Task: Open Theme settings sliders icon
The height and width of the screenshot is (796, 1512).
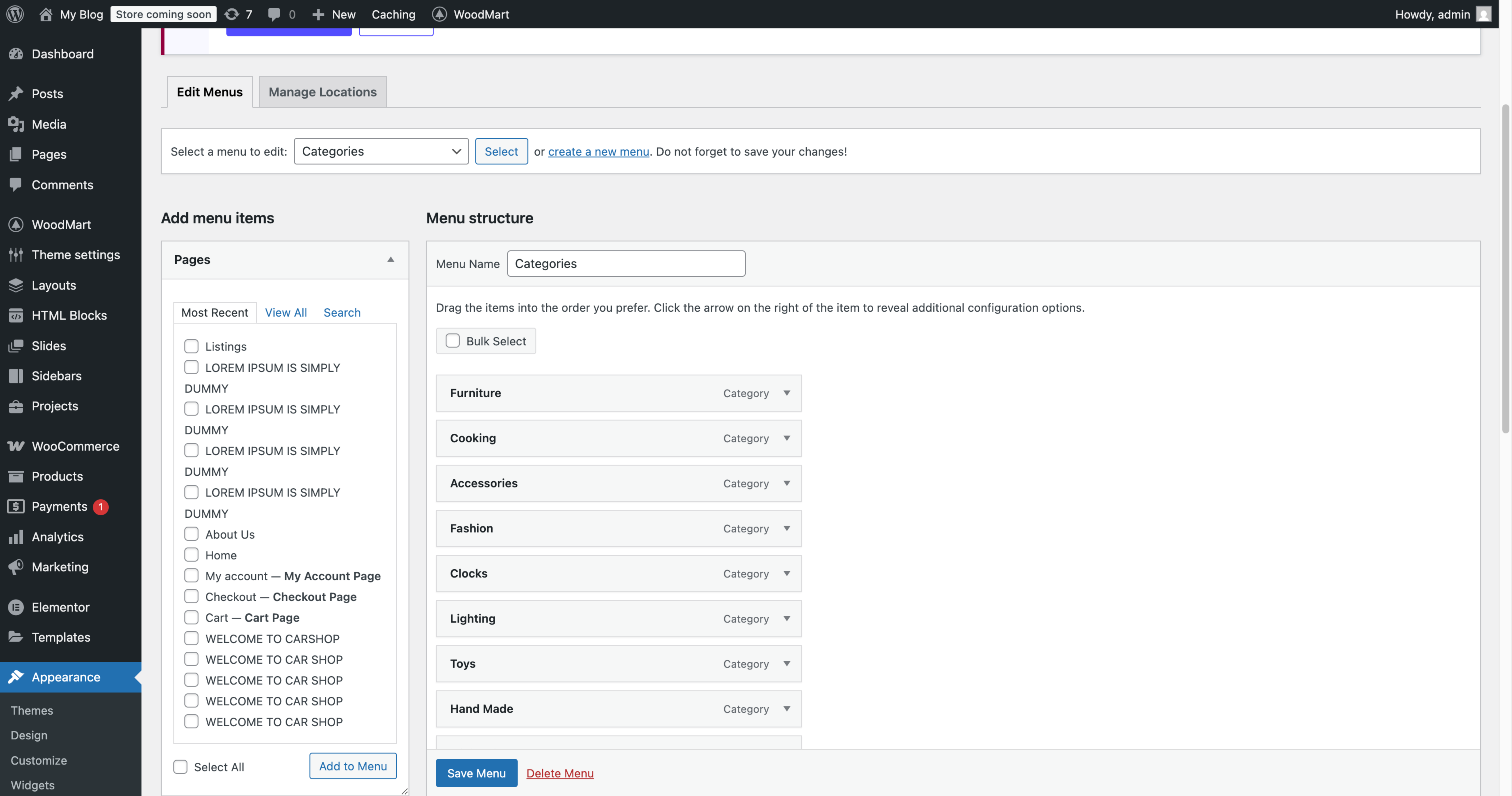Action: 16,254
